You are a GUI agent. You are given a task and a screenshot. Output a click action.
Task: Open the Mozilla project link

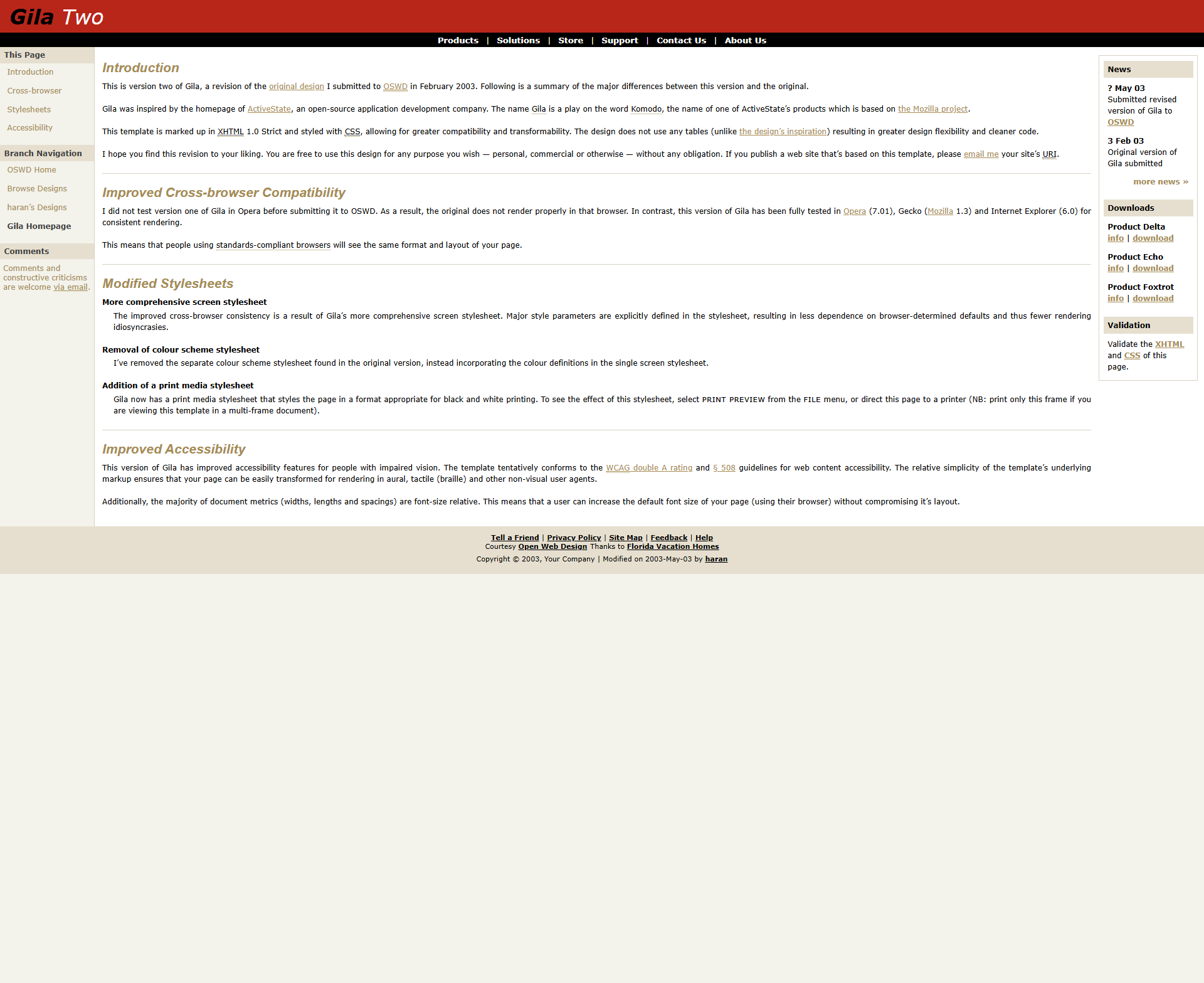tap(932, 109)
